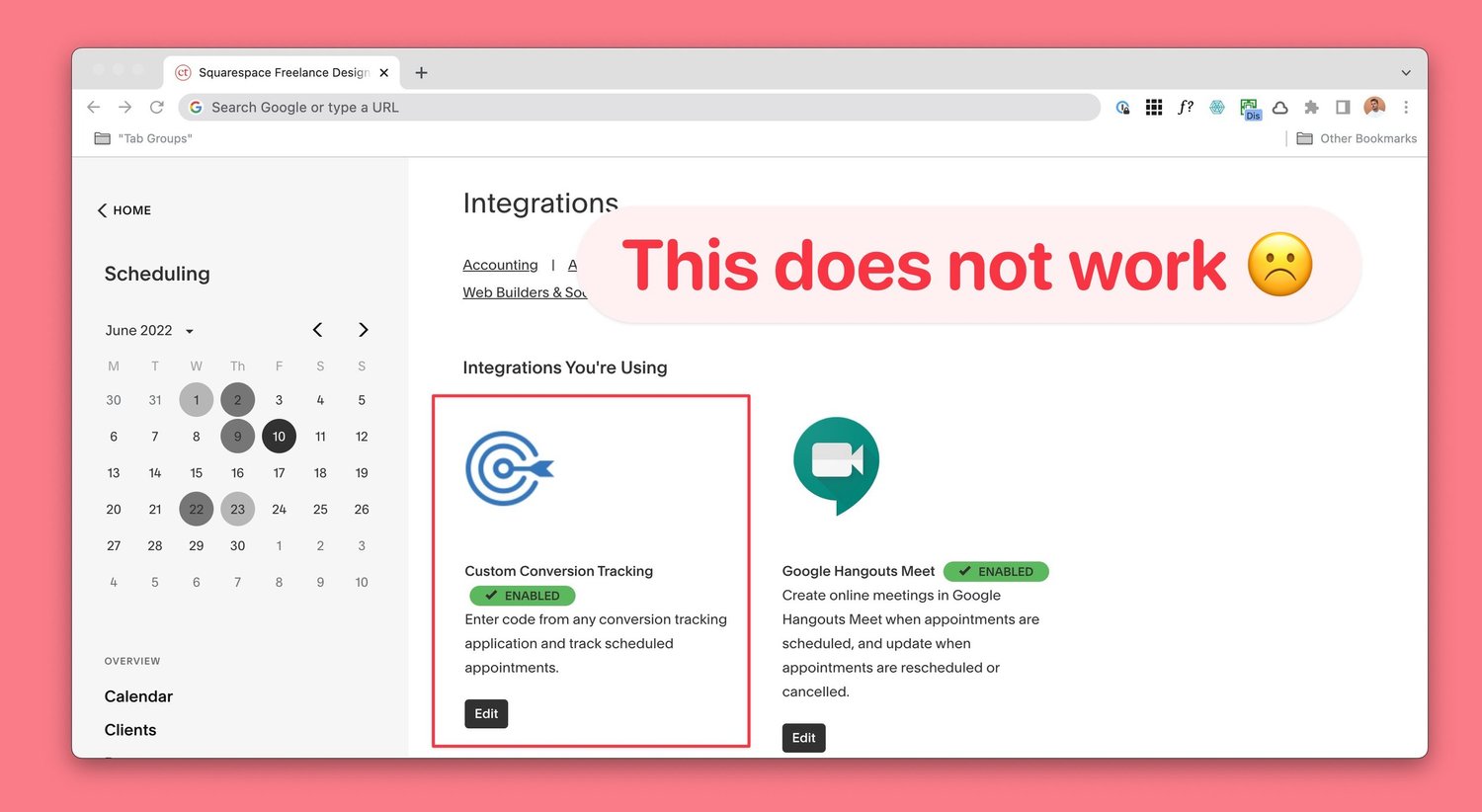Viewport: 1482px width, 812px height.
Task: Click the Custom Conversion Tracking title
Action: pyautogui.click(x=558, y=571)
